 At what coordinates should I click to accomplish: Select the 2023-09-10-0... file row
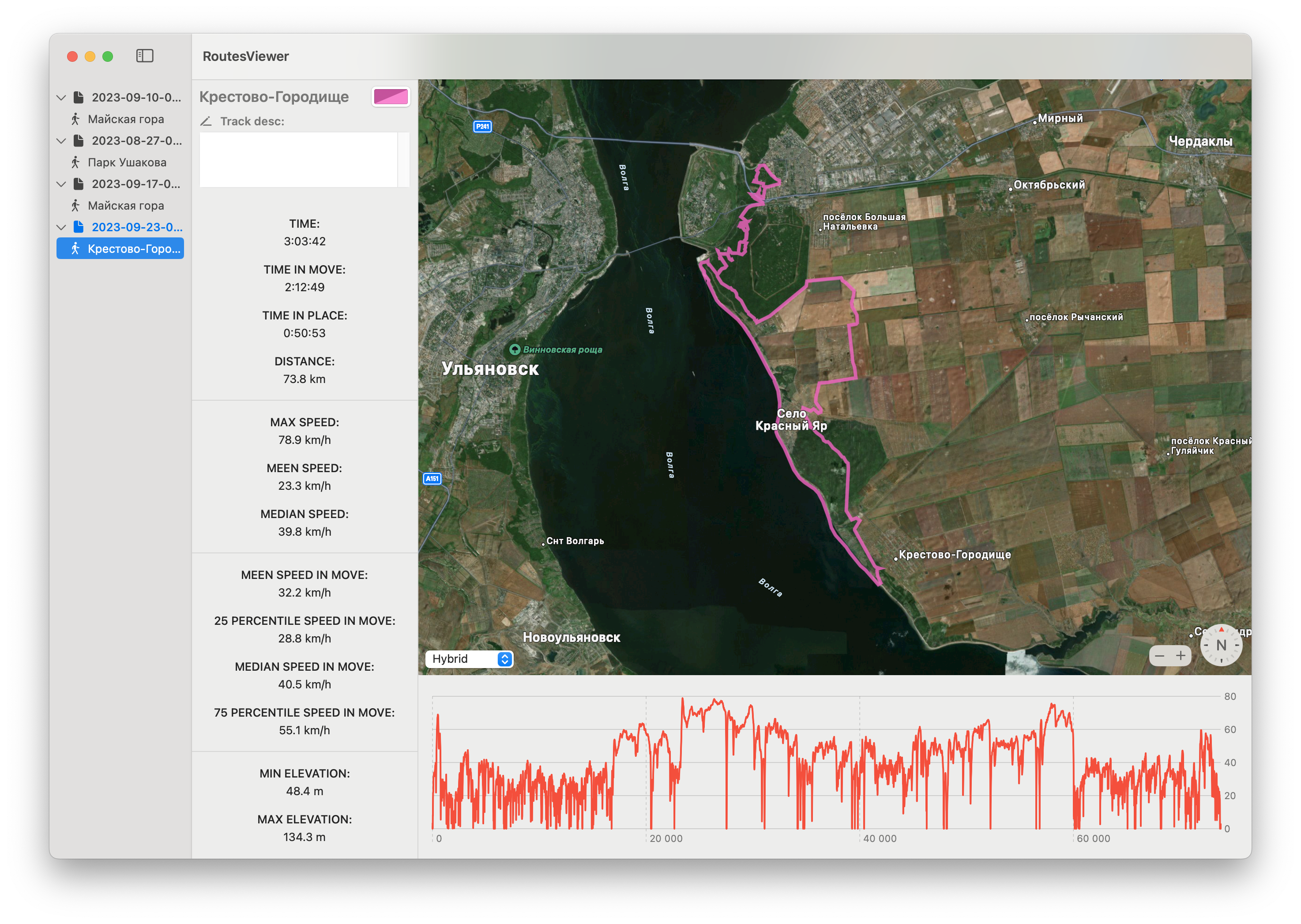coord(120,97)
